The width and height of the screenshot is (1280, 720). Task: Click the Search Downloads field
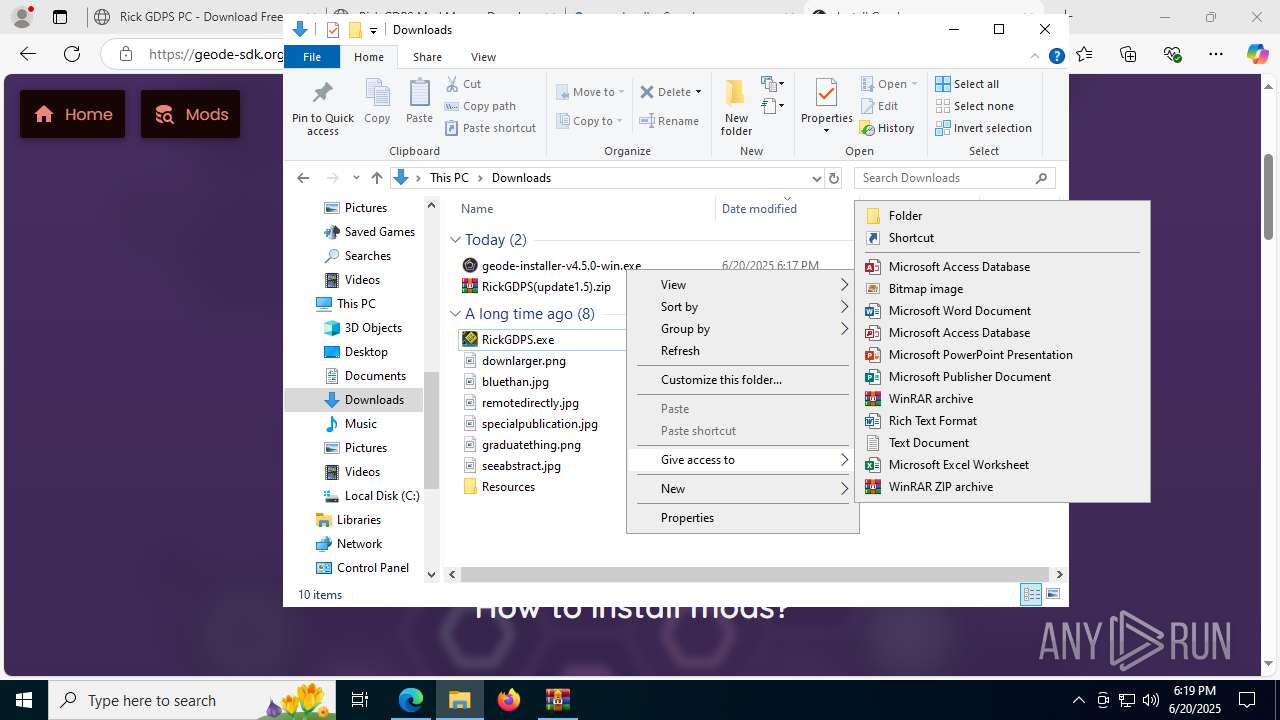[954, 178]
